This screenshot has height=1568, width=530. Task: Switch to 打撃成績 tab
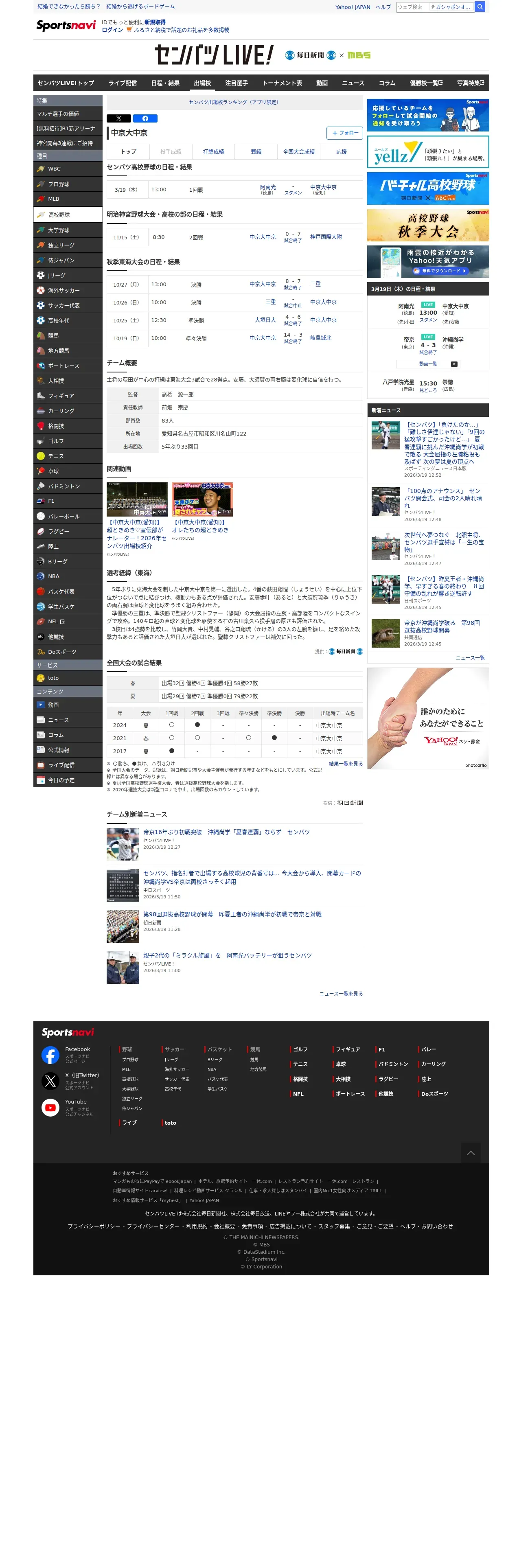tap(213, 151)
